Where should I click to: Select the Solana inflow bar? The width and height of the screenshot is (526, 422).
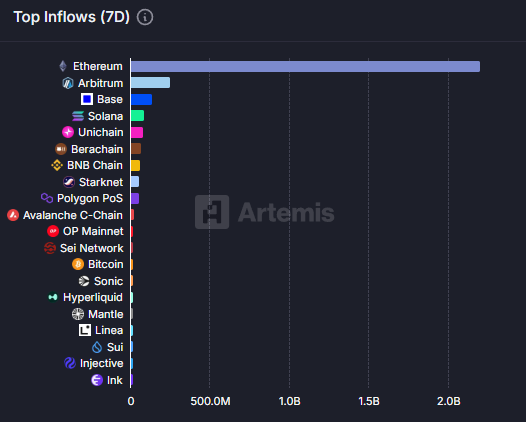click(x=137, y=115)
